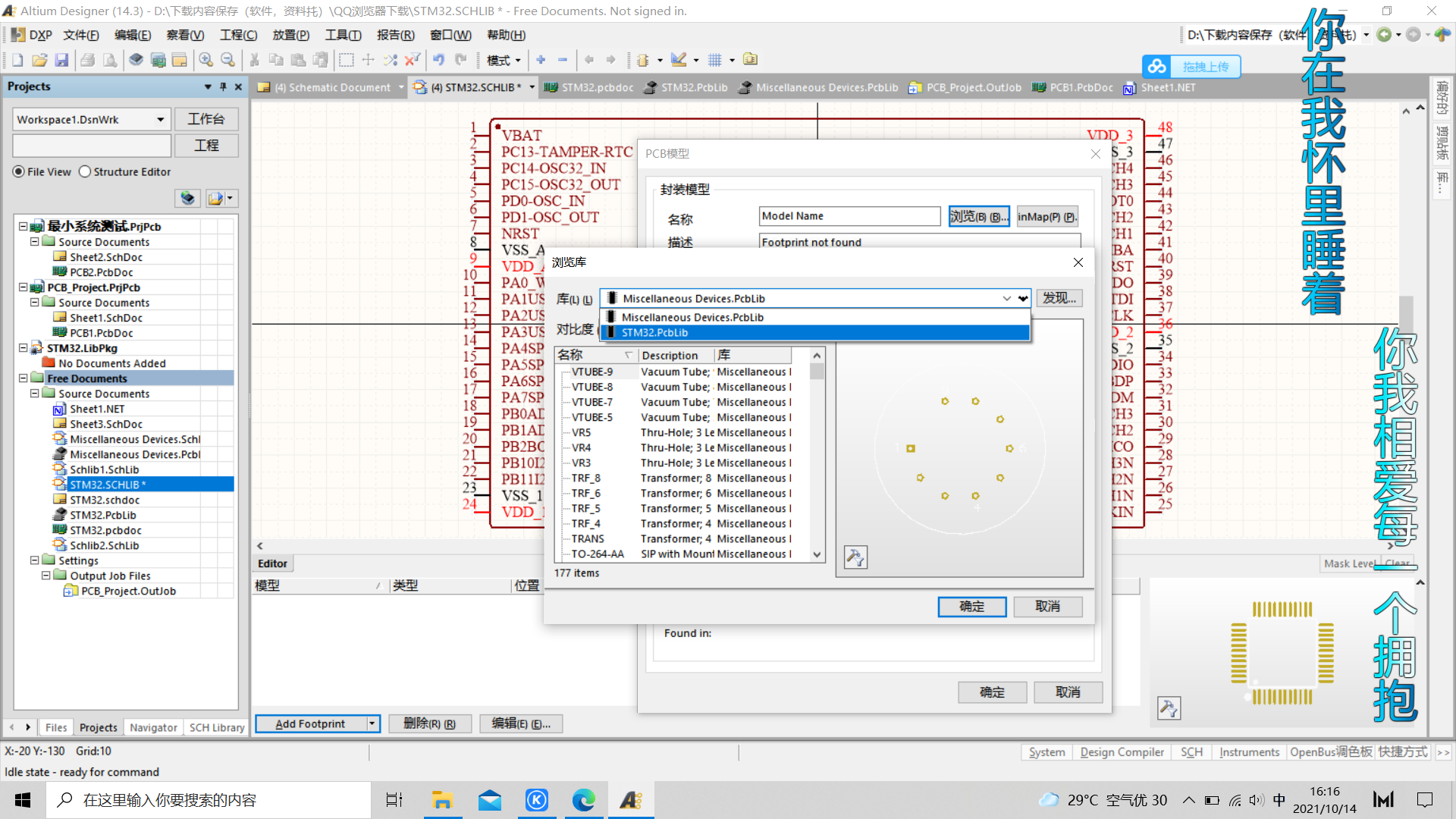The height and width of the screenshot is (819, 1456).
Task: Click the Windows Task View icon
Action: 394,800
